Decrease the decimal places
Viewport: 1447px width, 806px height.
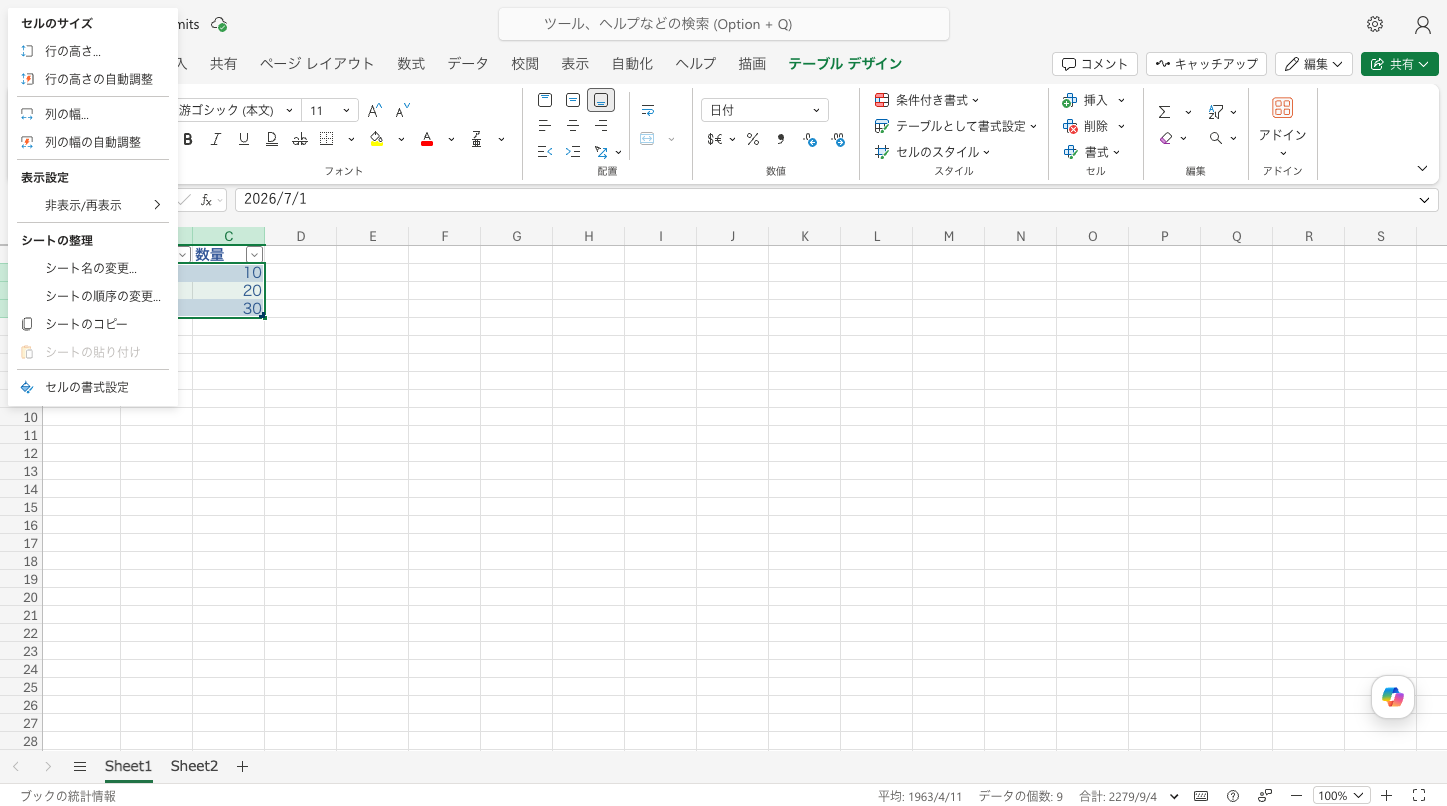click(809, 139)
